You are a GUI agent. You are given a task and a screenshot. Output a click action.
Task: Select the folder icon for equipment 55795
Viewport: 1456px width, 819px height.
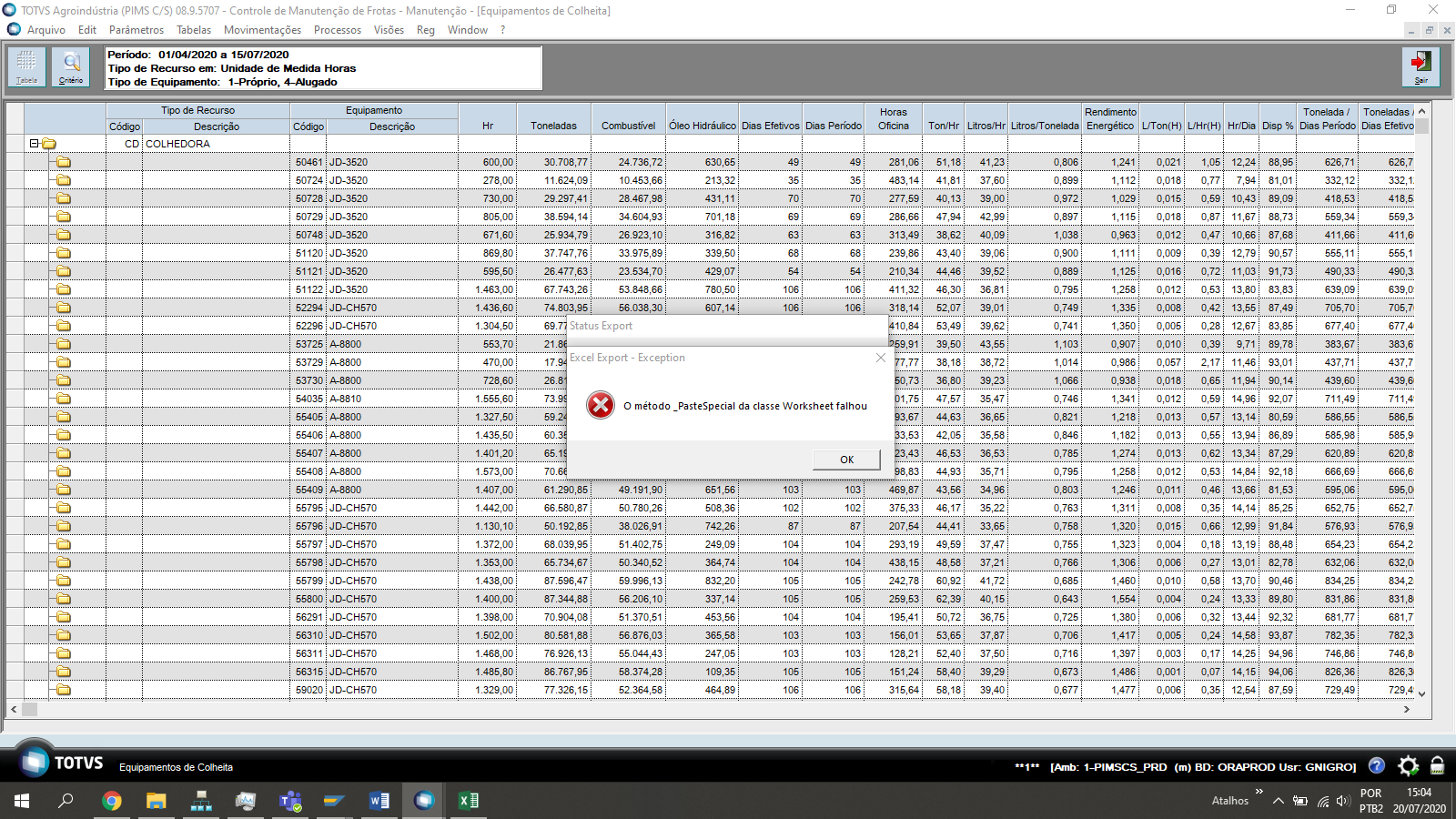(64, 508)
